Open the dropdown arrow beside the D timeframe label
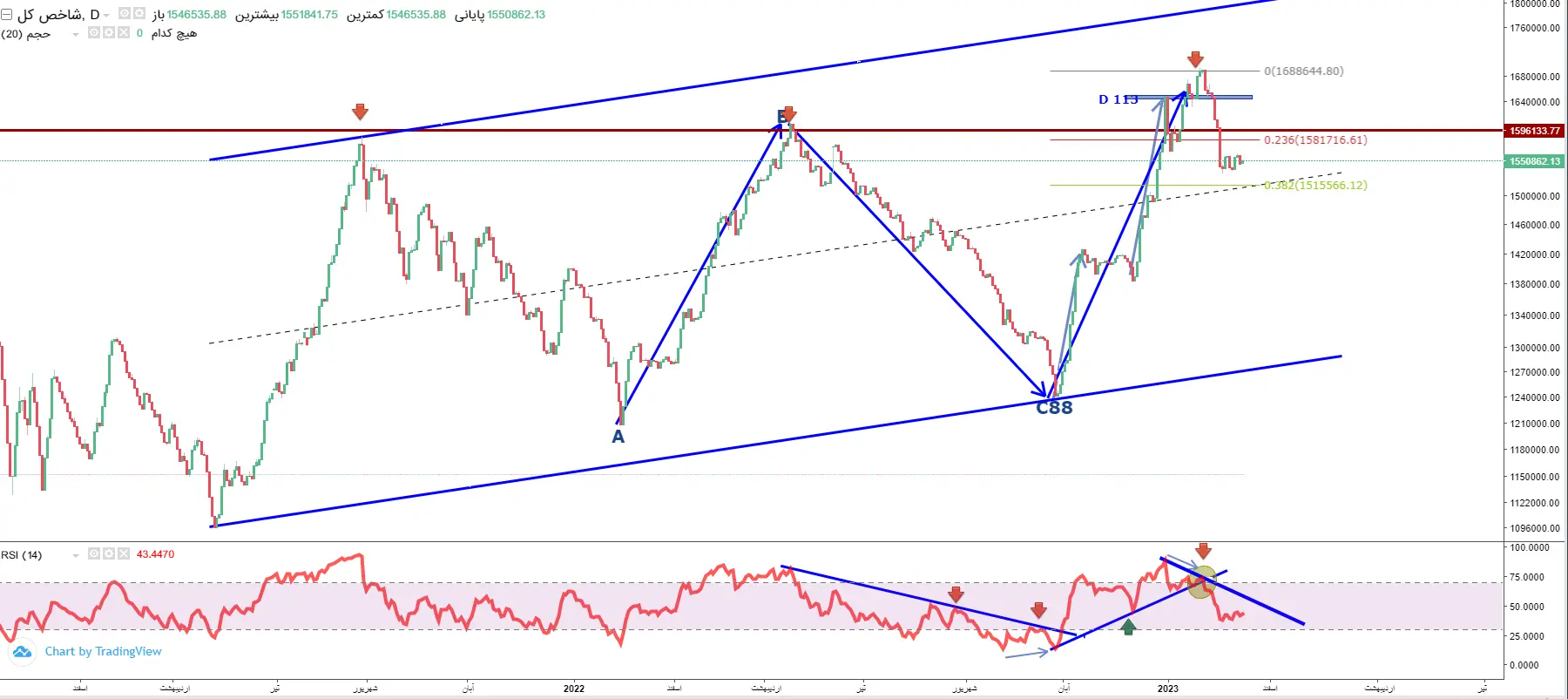Image resolution: width=1568 pixels, height=699 pixels. (x=107, y=16)
